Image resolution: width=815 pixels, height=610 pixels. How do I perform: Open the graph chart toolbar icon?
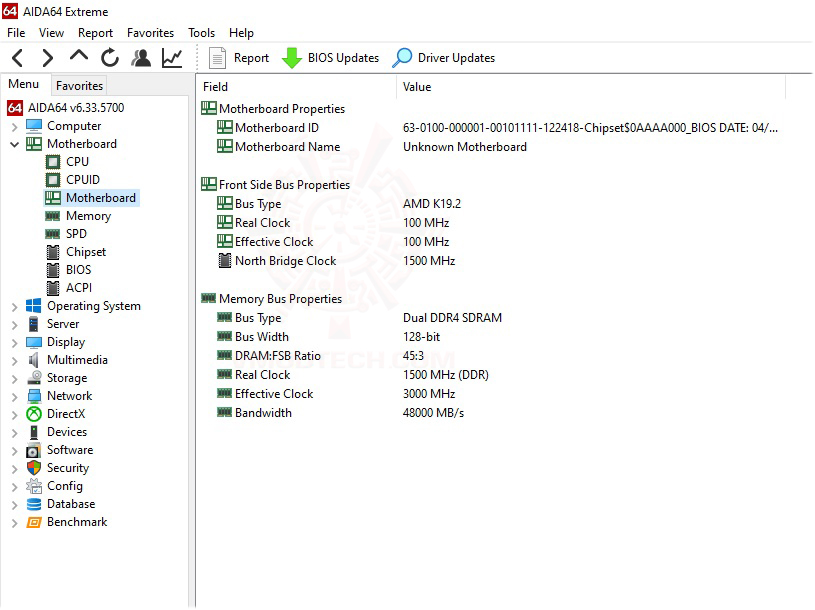point(172,58)
